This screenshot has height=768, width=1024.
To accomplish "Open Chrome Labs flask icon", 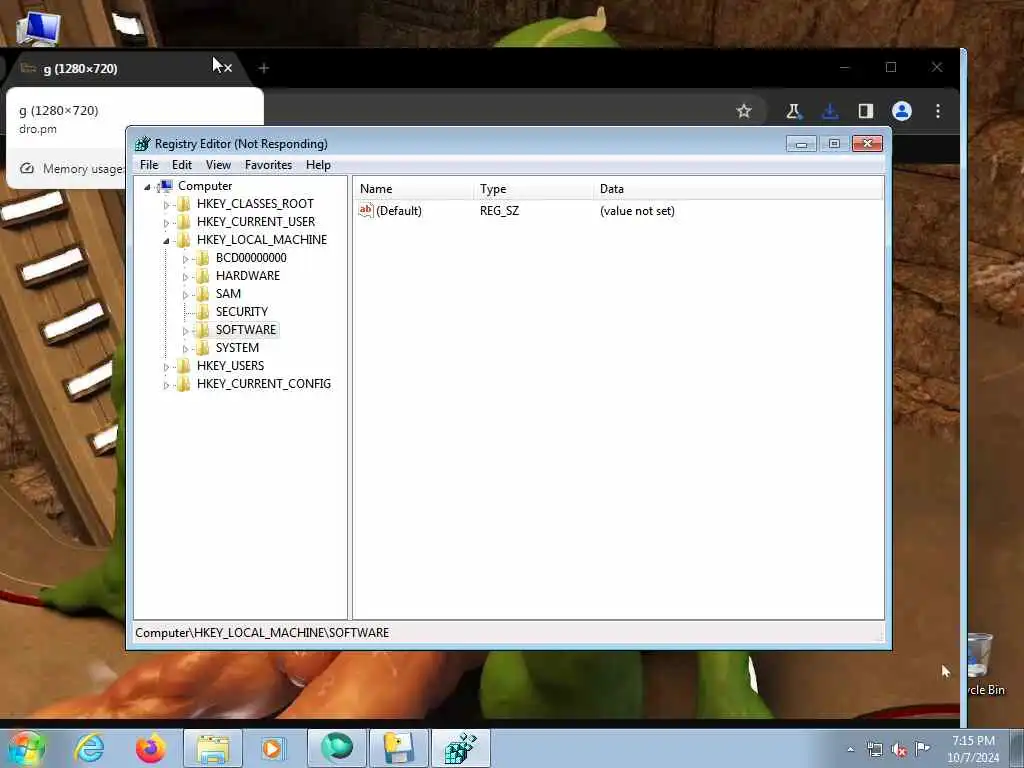I will 793,111.
